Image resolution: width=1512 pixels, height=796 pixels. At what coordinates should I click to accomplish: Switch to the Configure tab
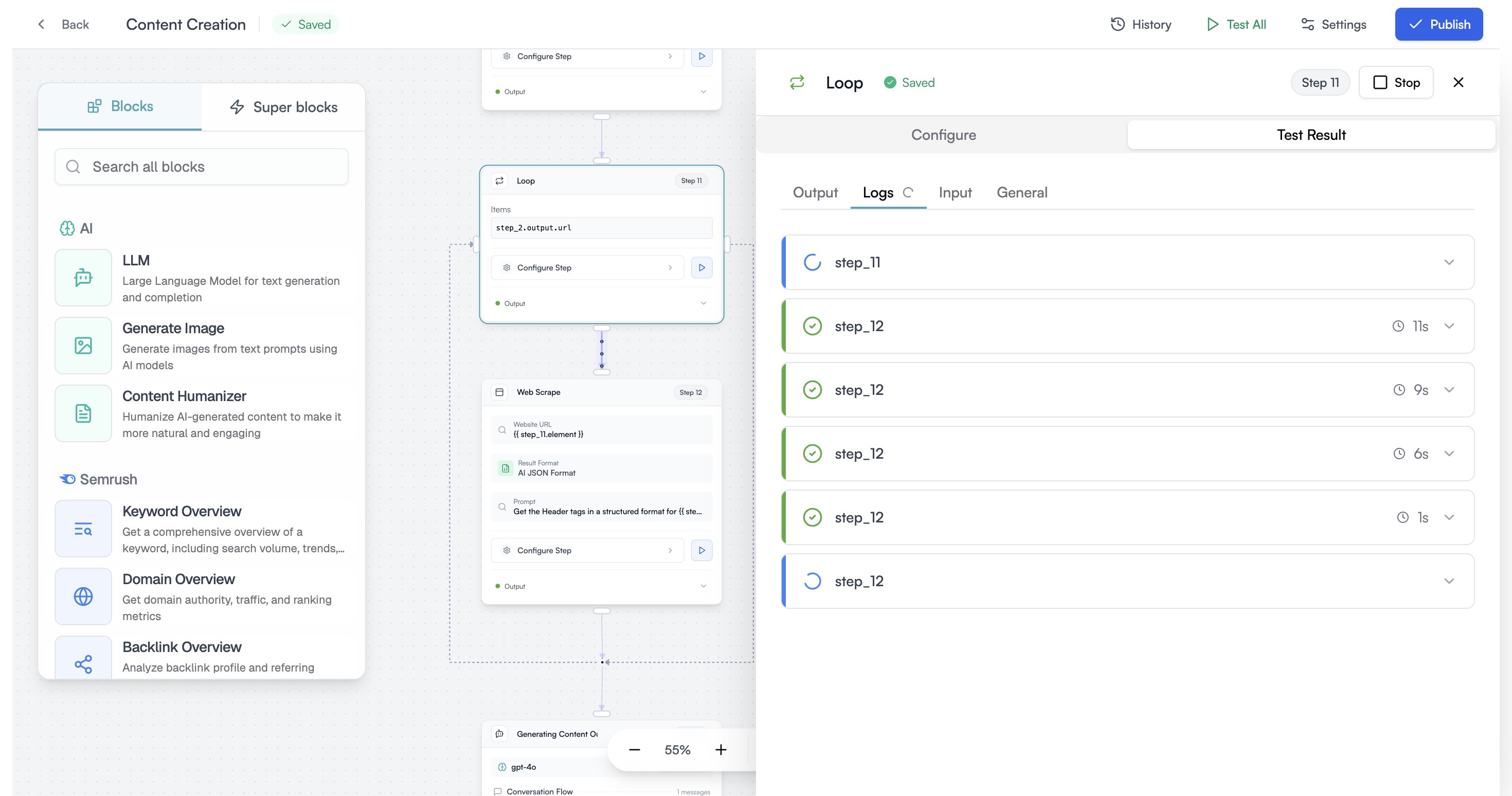(x=943, y=135)
